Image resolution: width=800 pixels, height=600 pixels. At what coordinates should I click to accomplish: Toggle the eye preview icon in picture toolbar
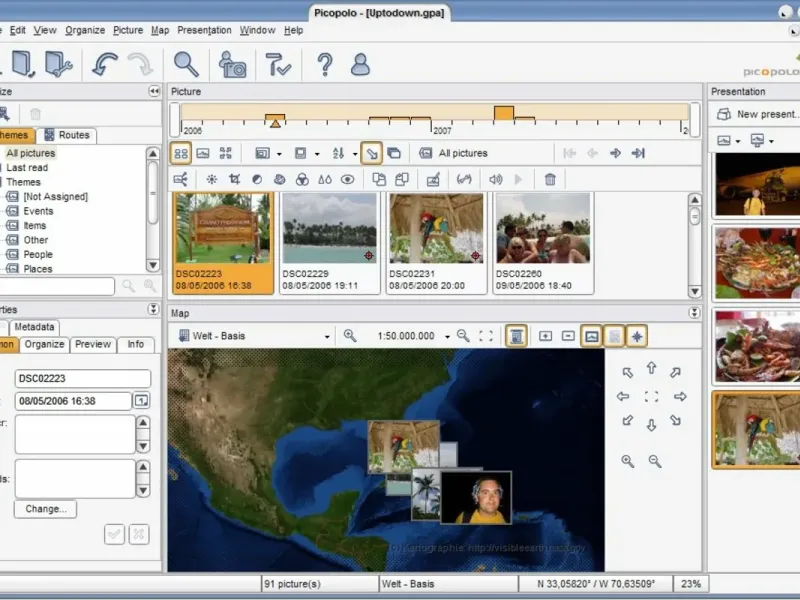click(x=348, y=180)
